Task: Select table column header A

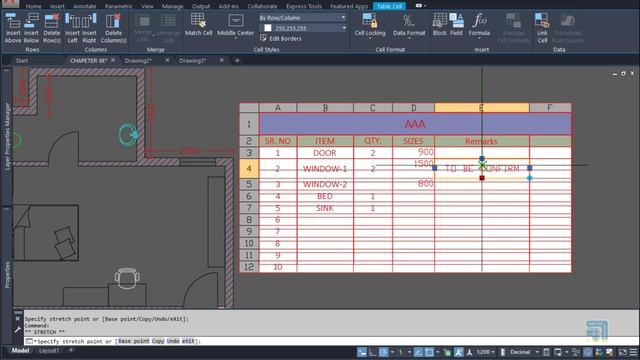Action: (x=278, y=108)
